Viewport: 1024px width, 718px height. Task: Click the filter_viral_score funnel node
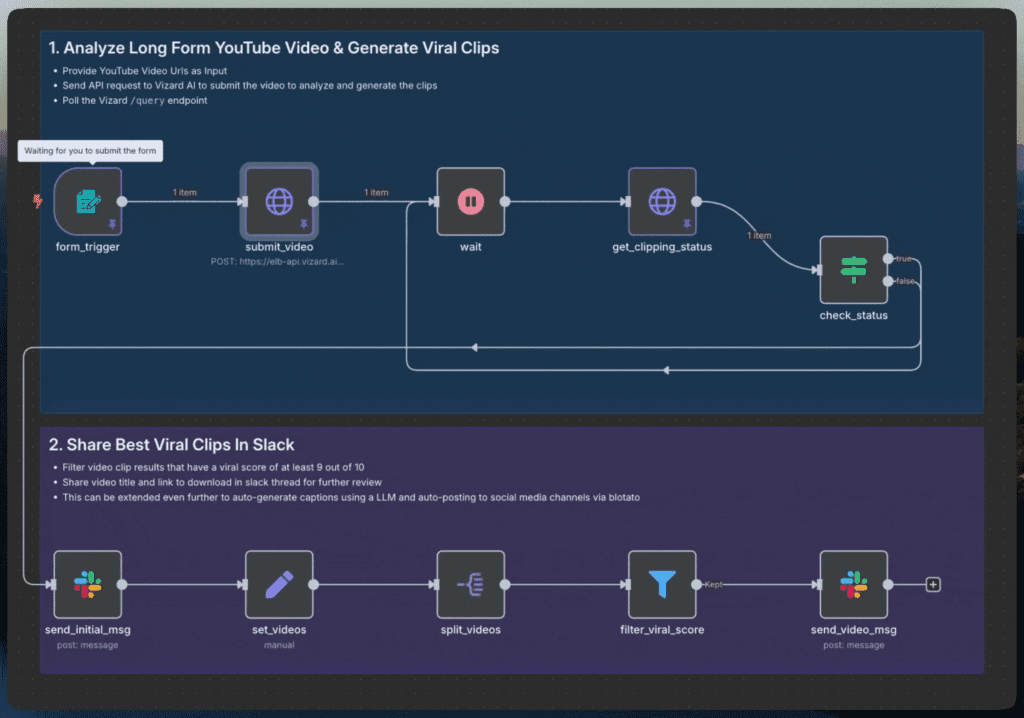pos(662,584)
